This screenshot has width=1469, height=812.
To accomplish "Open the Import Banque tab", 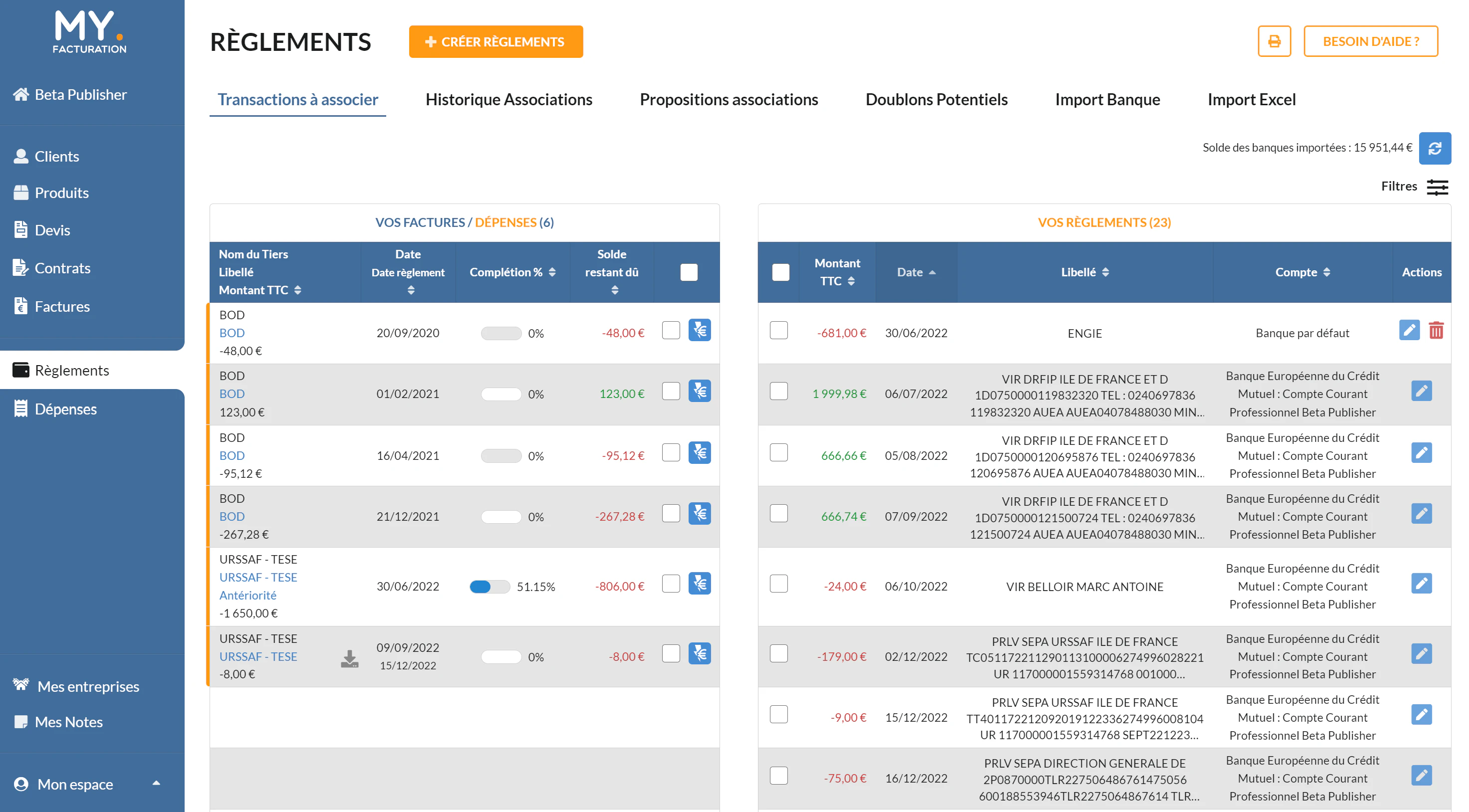I will tap(1107, 100).
